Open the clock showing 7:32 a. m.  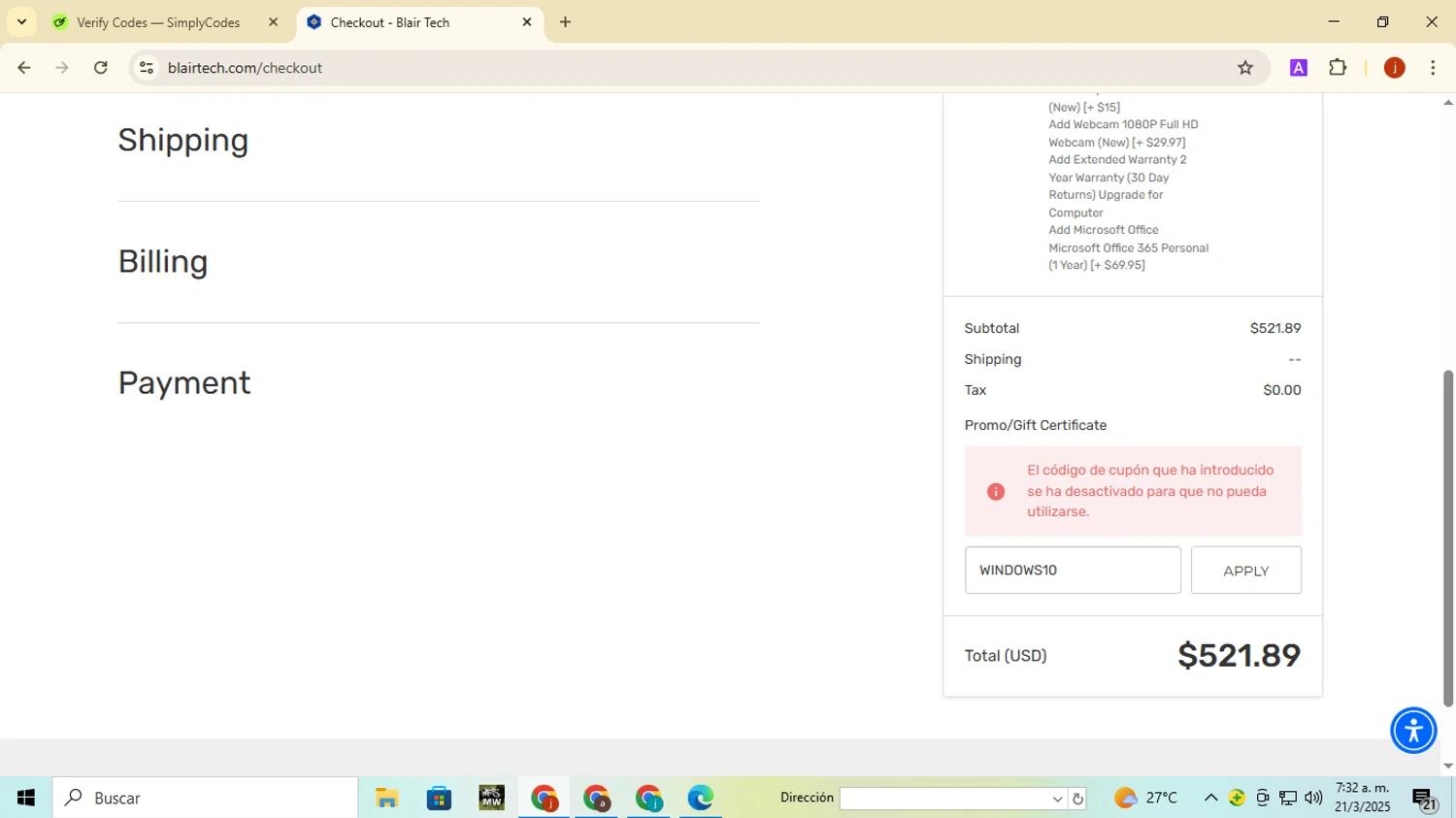(x=1363, y=798)
